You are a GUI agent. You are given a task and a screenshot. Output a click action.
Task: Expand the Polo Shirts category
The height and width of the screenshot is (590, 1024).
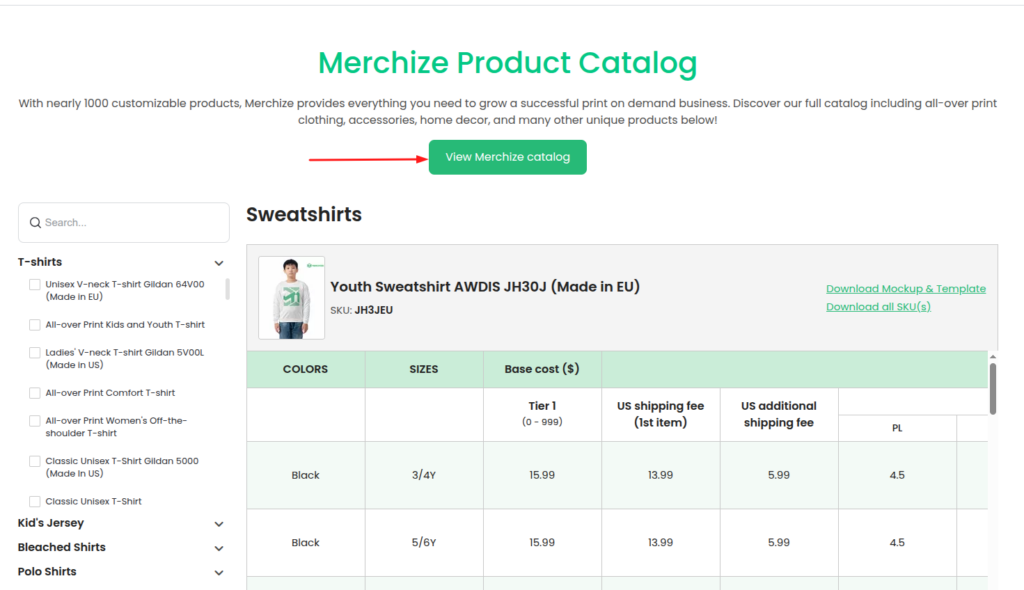point(219,572)
